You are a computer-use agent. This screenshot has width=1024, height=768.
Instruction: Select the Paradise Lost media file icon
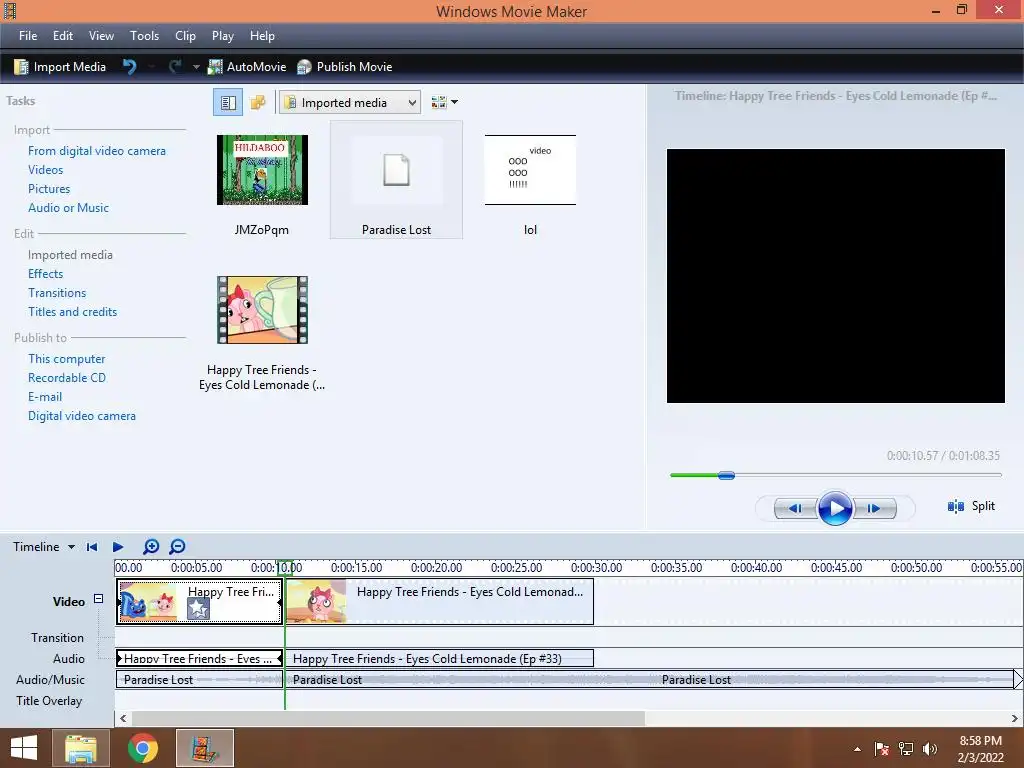tap(396, 170)
